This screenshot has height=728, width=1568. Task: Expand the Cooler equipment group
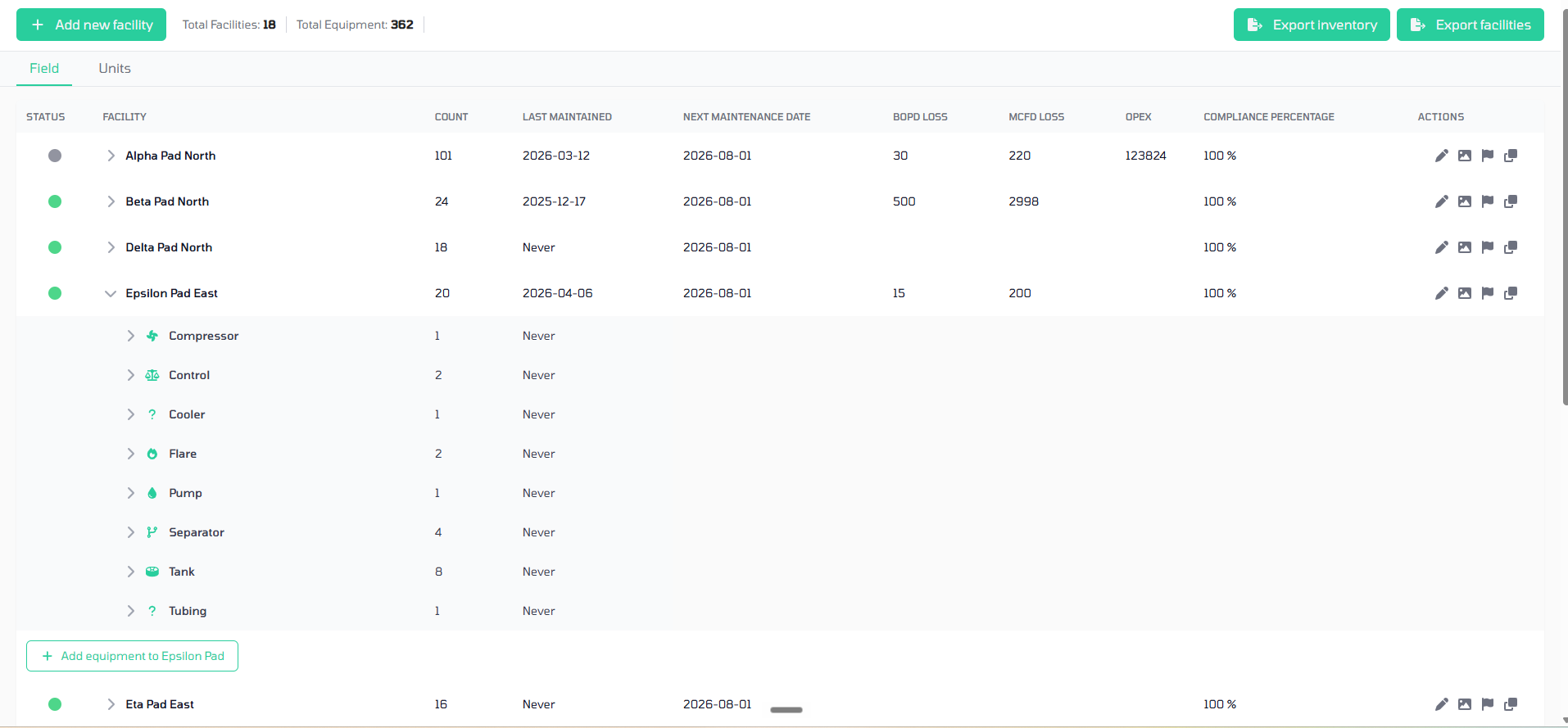point(130,414)
